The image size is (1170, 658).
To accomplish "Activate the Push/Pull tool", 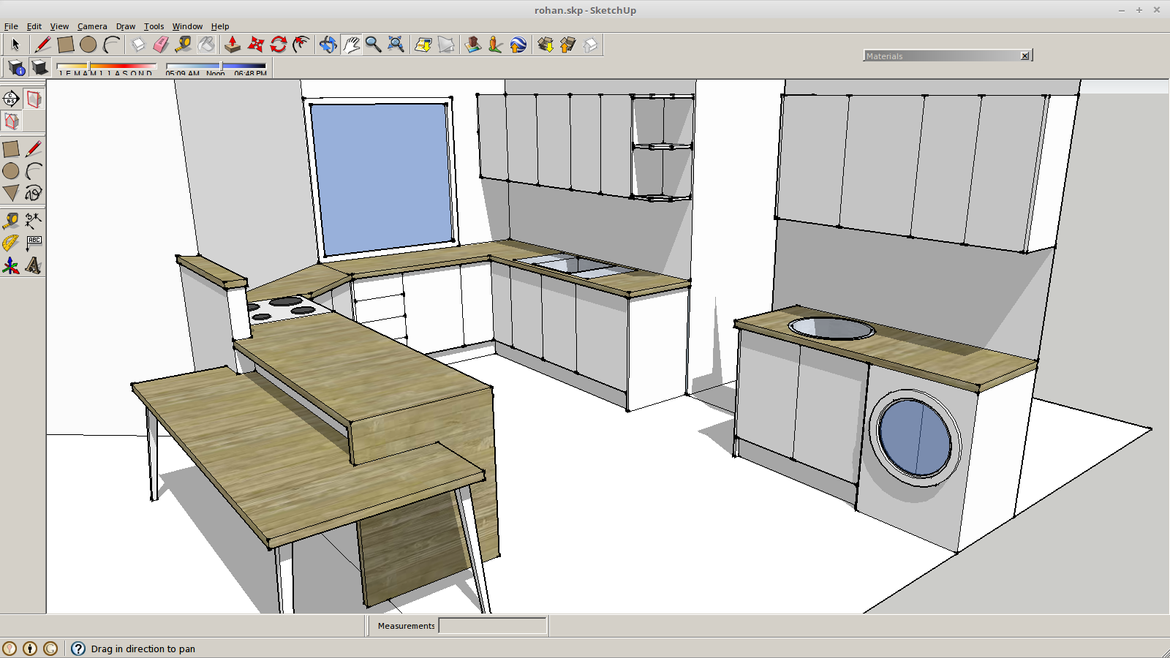I will point(232,44).
